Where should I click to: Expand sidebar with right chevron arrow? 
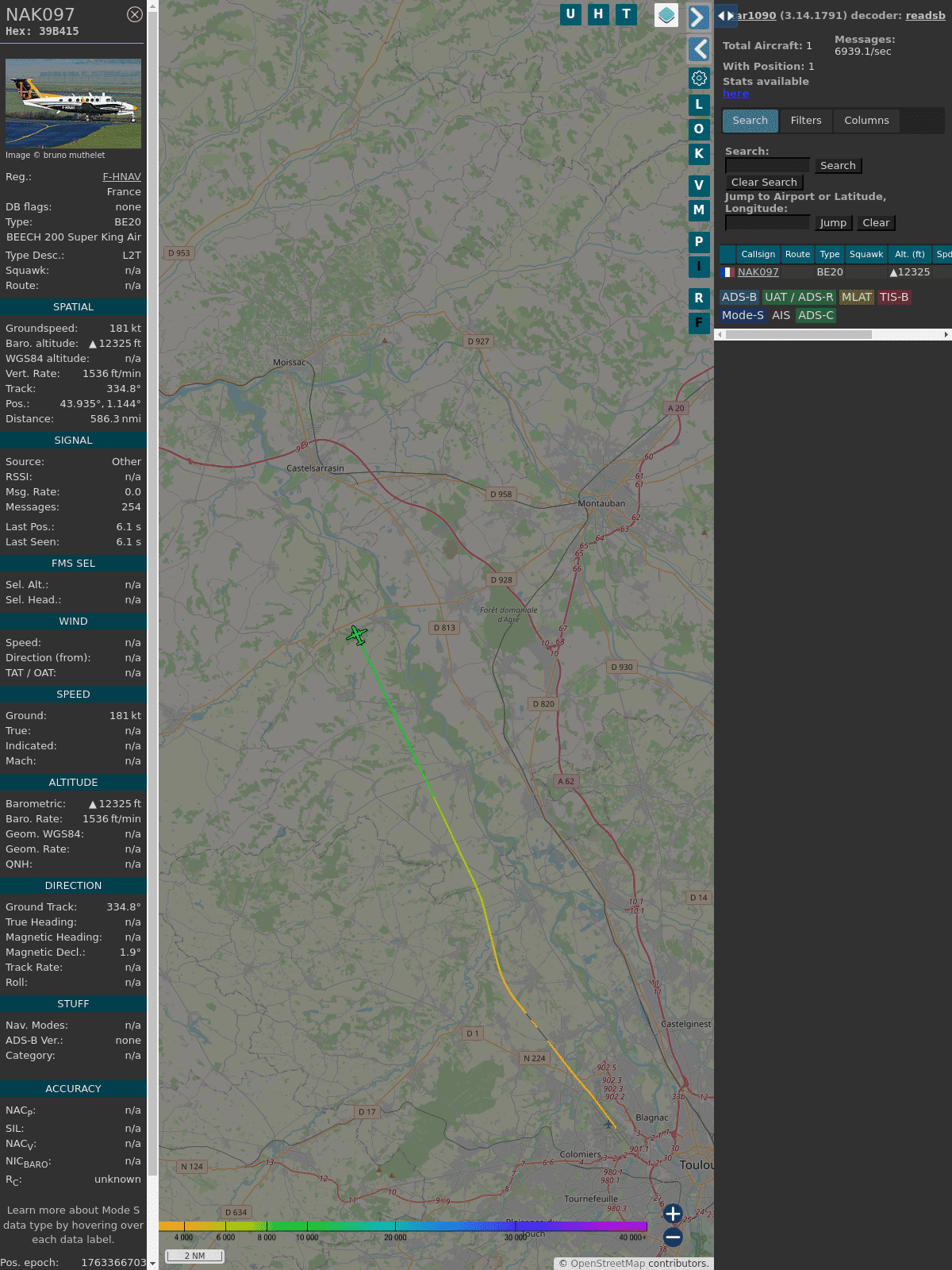697,17
